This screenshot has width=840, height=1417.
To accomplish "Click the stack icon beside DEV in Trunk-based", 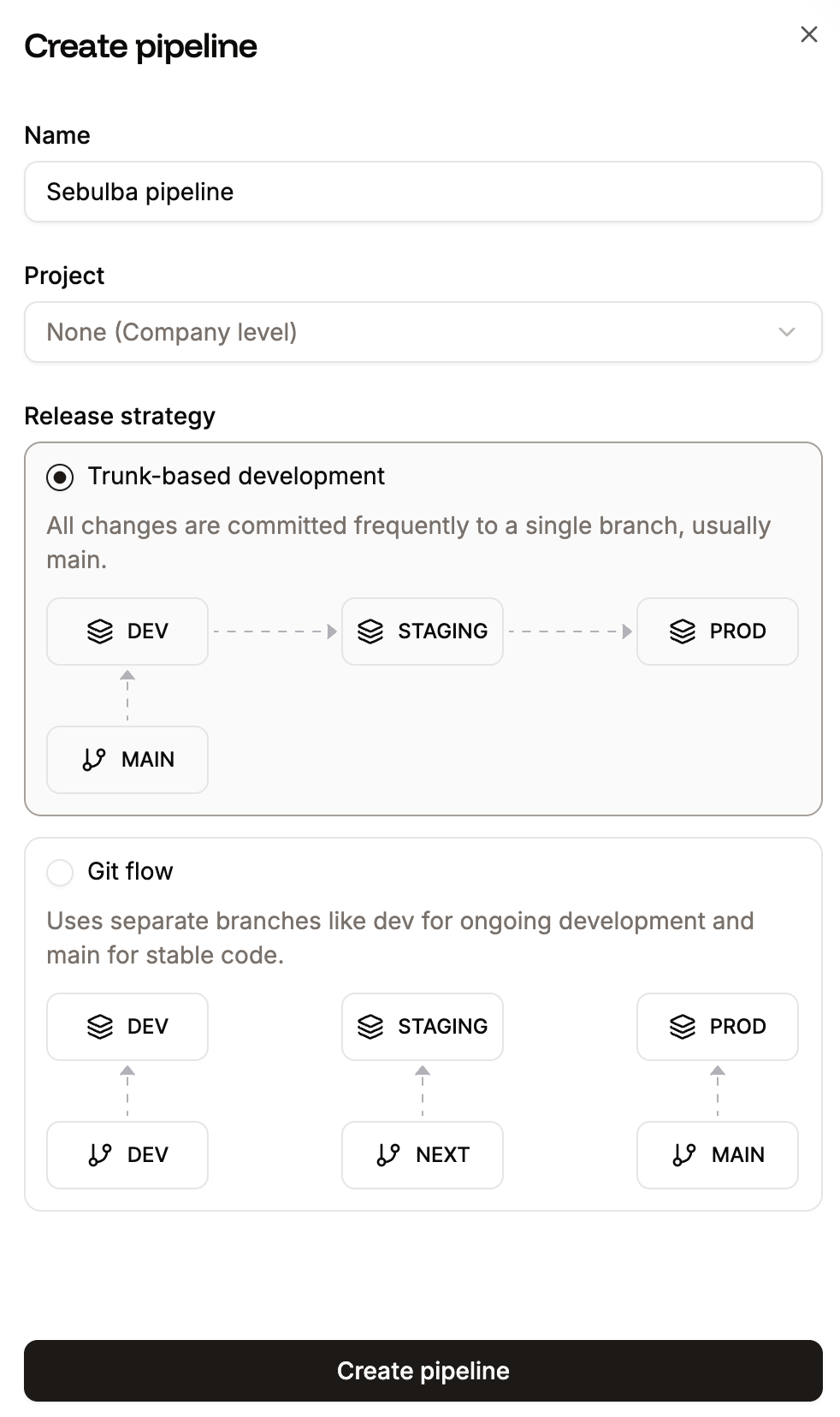I will tap(100, 631).
